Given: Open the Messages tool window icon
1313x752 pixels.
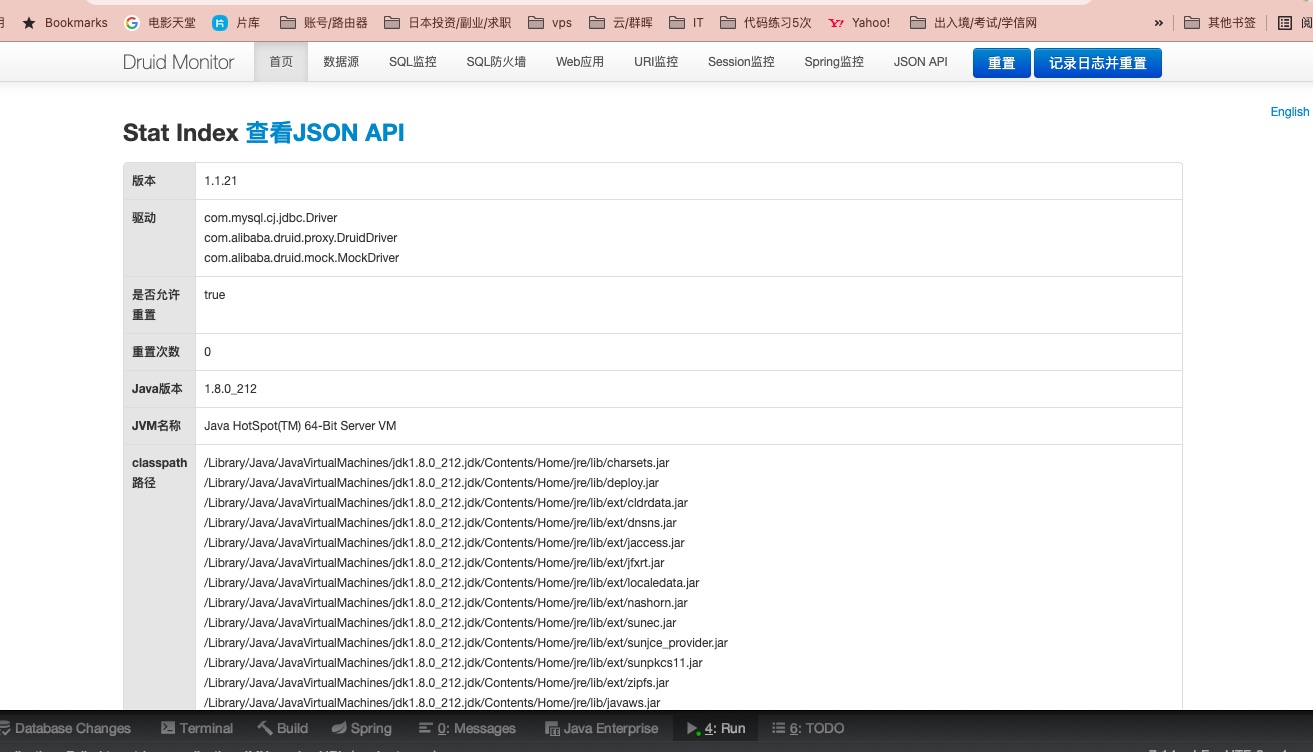Looking at the screenshot, I should point(426,728).
